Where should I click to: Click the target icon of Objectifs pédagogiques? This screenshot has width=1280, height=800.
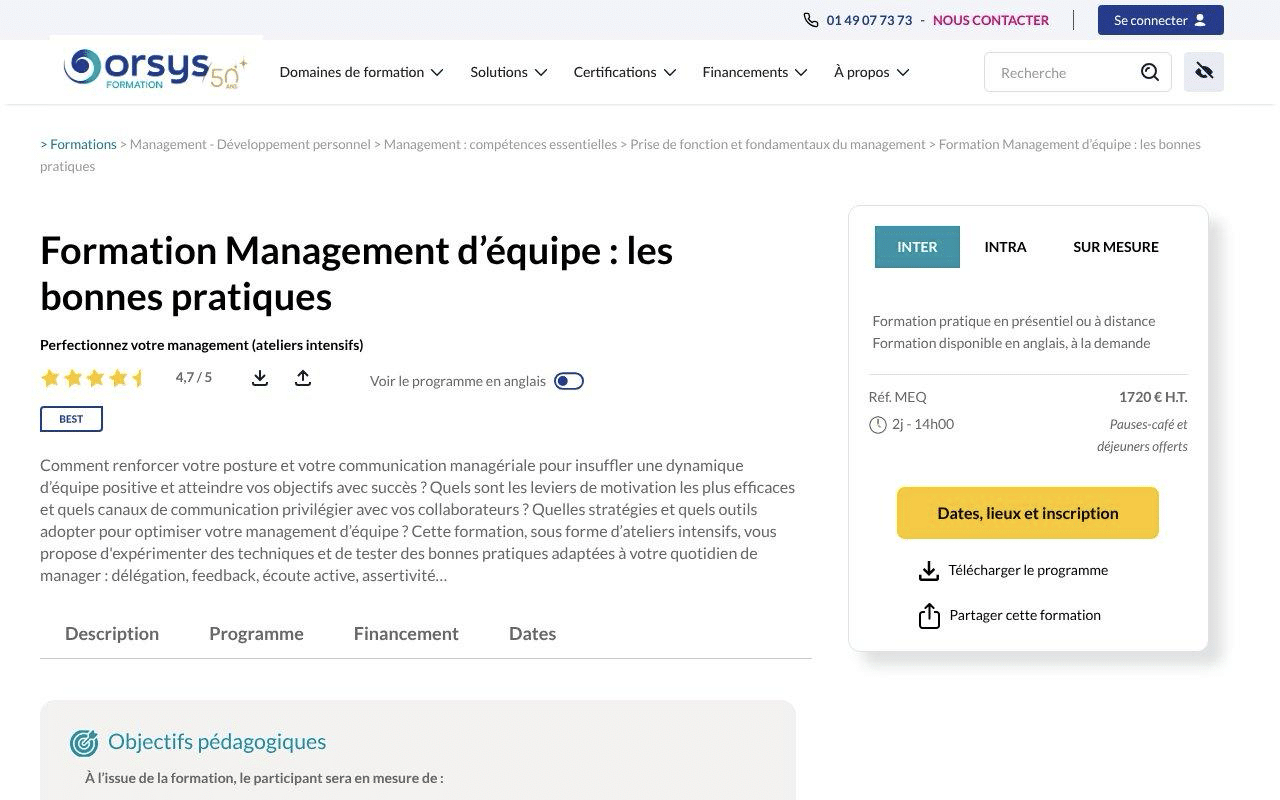click(84, 743)
